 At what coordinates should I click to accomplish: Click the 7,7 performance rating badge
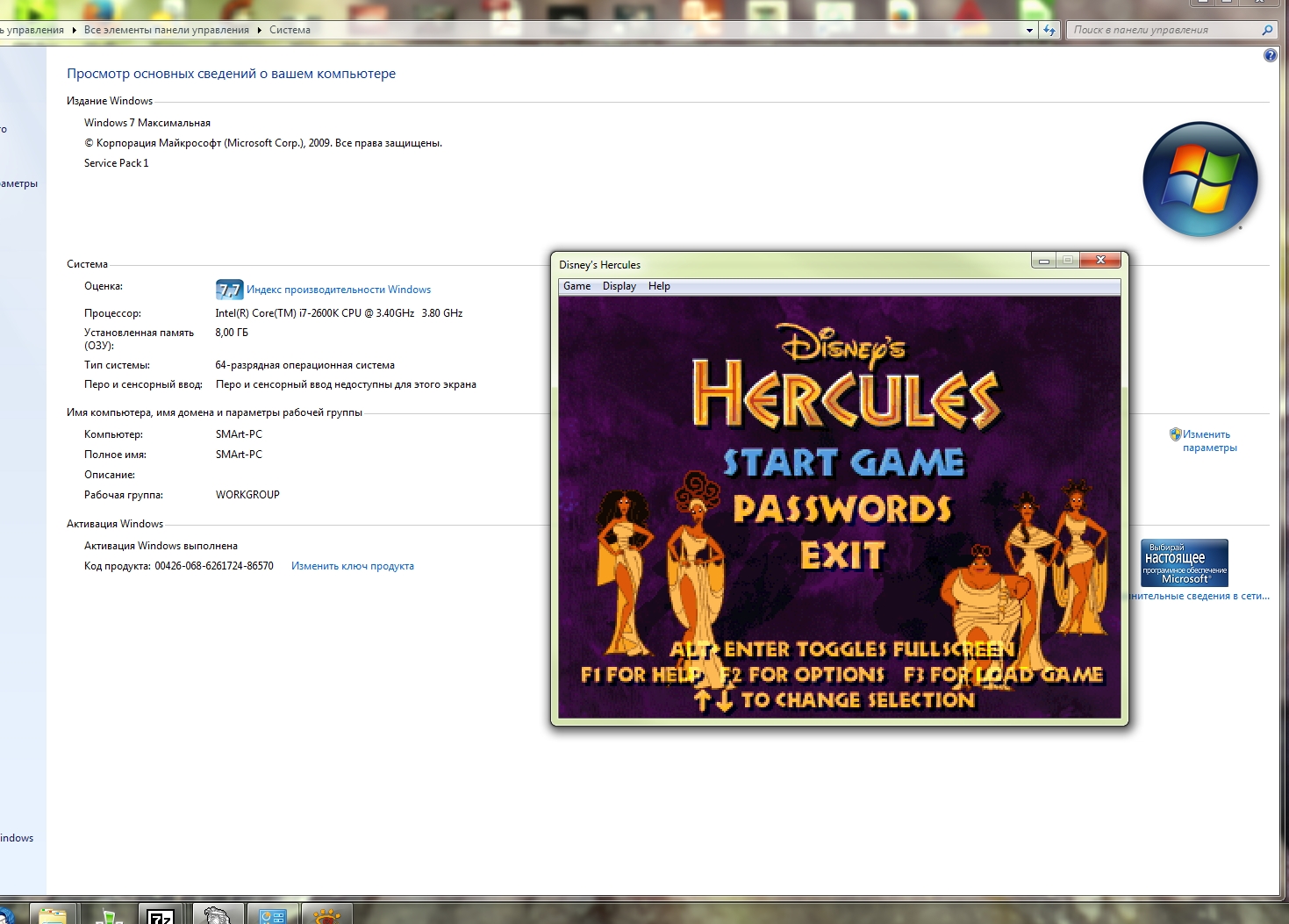click(229, 290)
